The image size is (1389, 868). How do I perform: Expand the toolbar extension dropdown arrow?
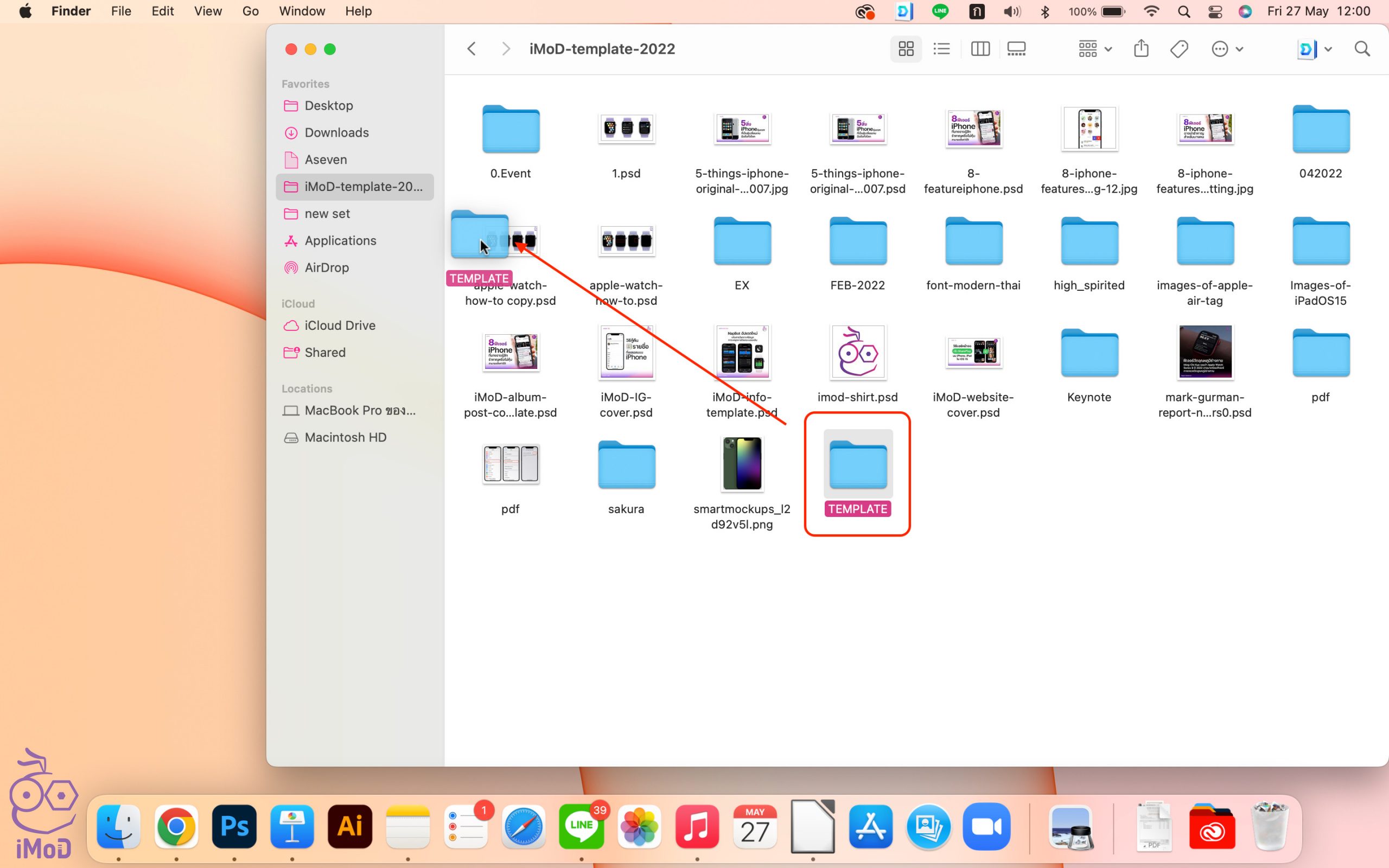point(1328,49)
